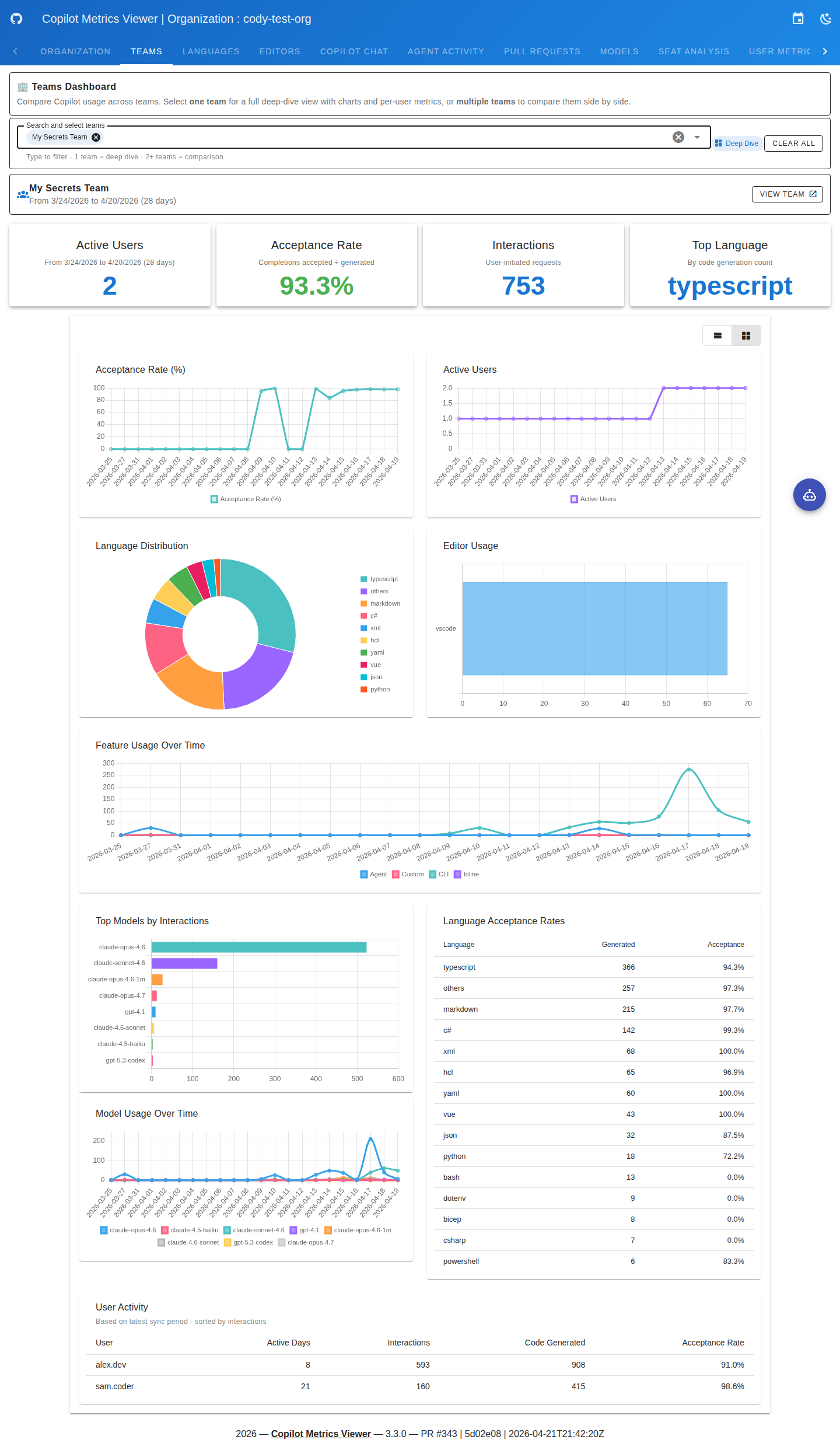Screen dimensions: 840x1447
Task: Click the claude-sonnet-4.6 bar in Top Models
Action: click(184, 963)
